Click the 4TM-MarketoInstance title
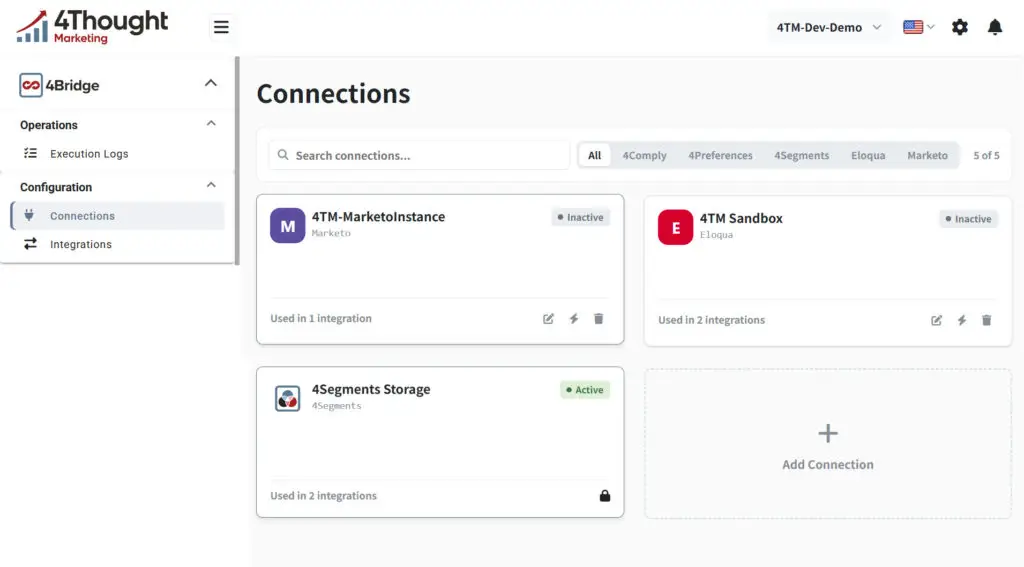This screenshot has width=1024, height=567. point(378,216)
